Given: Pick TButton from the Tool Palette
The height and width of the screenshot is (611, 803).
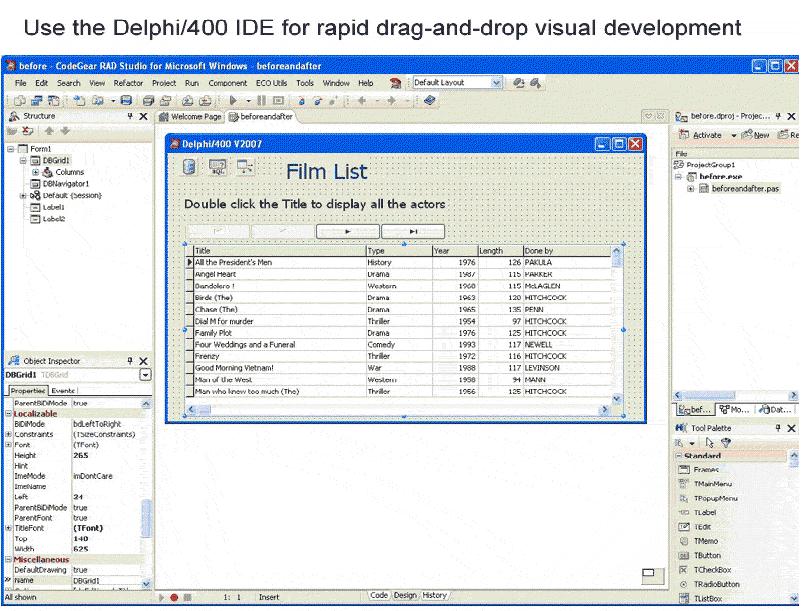Looking at the screenshot, I should pyautogui.click(x=707, y=555).
